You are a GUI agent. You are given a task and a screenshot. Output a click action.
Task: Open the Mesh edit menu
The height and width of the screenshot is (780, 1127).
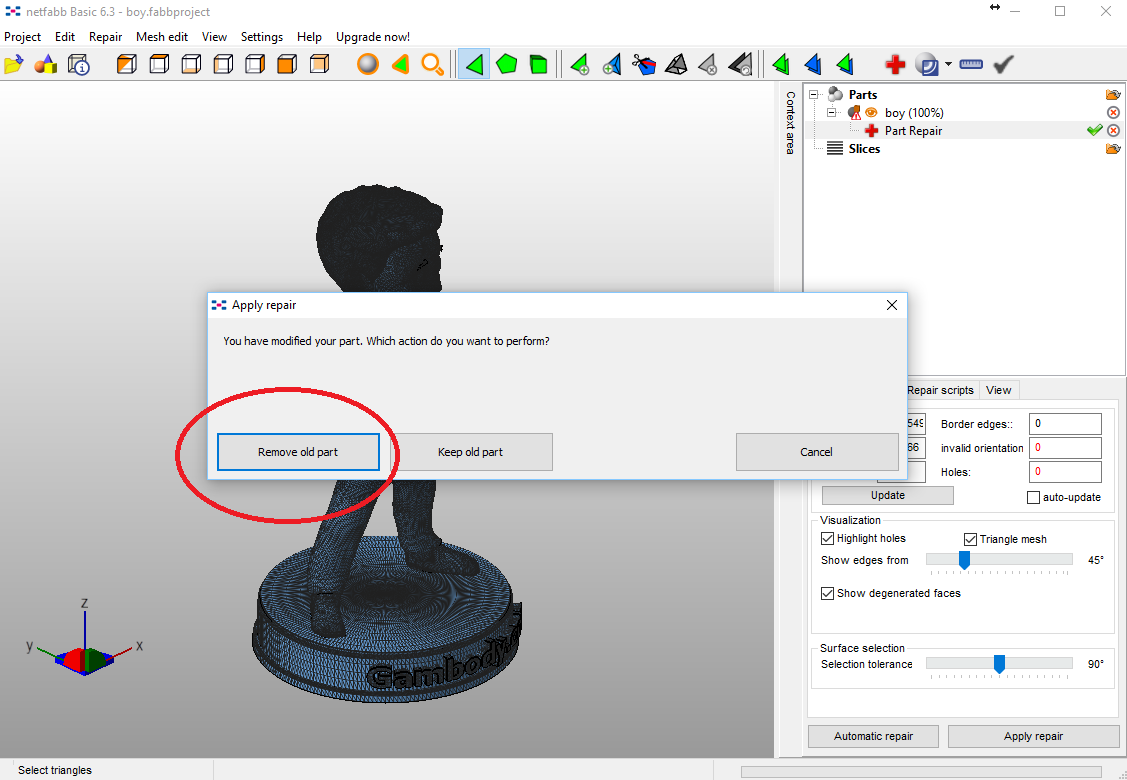pyautogui.click(x=162, y=37)
